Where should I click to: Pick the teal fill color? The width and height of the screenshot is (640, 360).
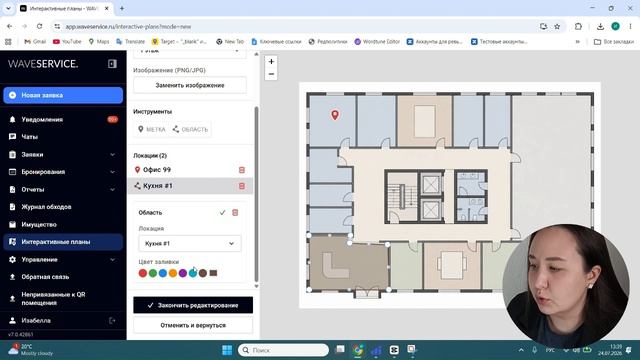click(193, 273)
